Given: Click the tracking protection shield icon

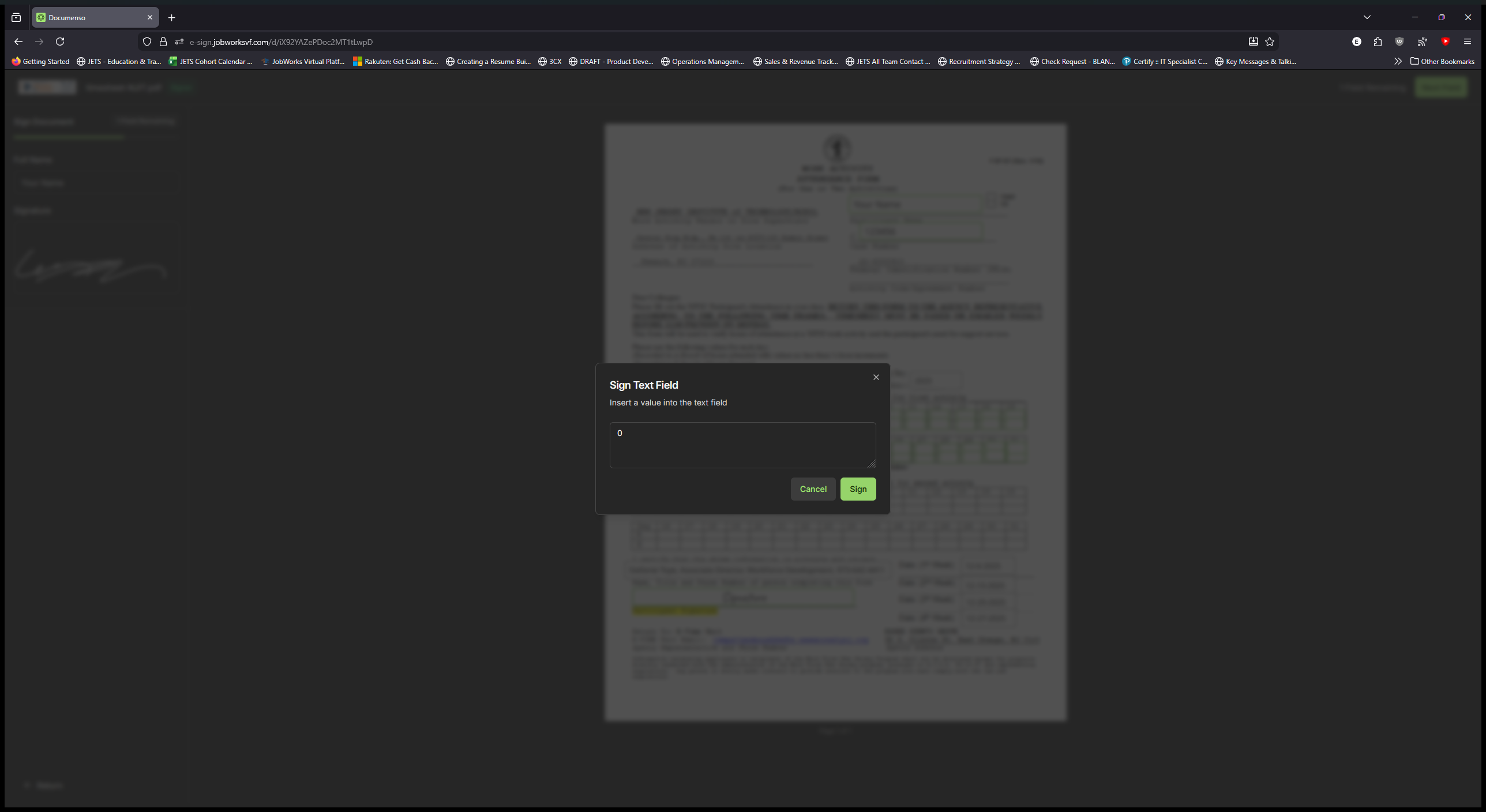Looking at the screenshot, I should pyautogui.click(x=147, y=42).
